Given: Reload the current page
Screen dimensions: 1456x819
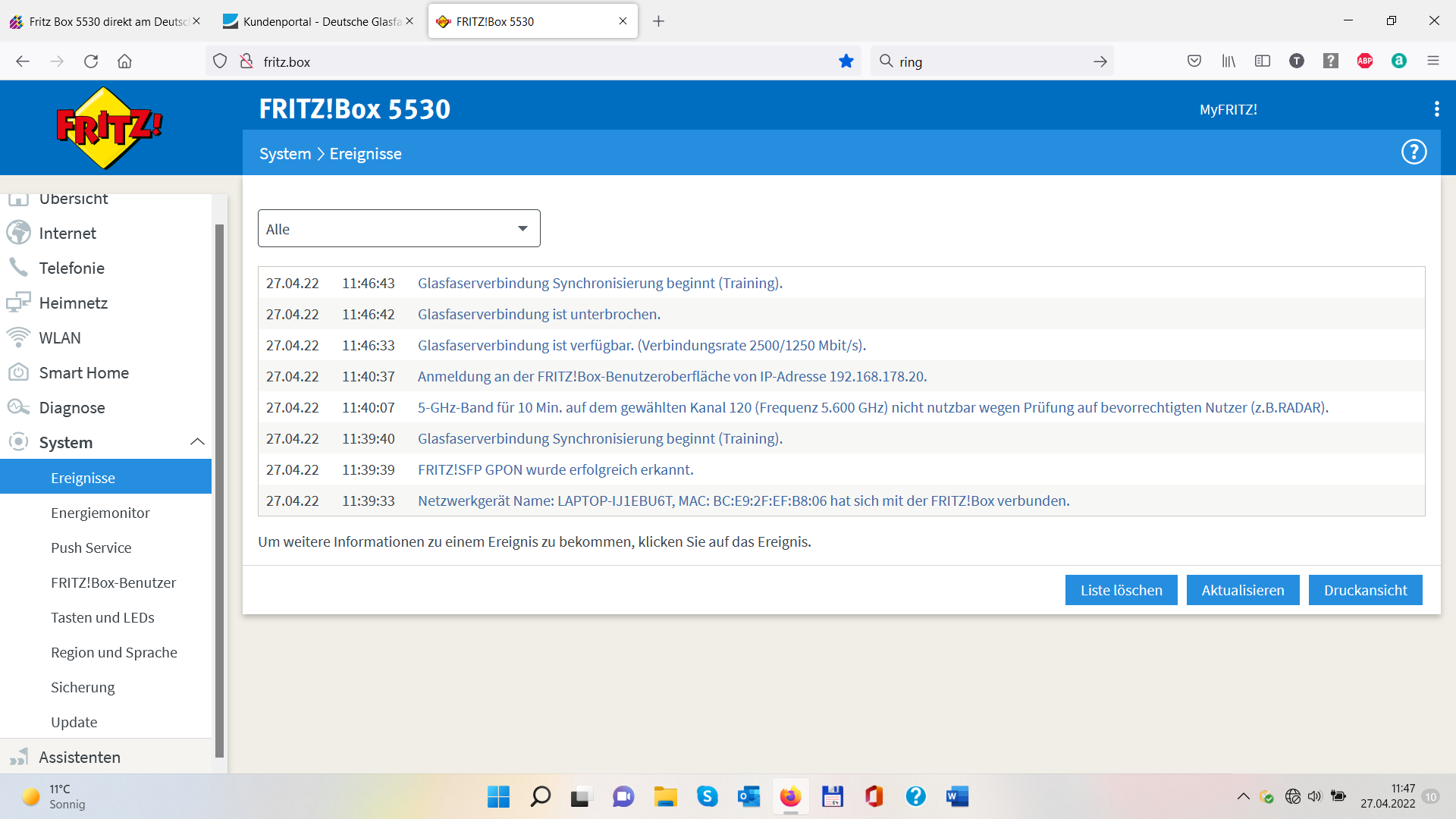Looking at the screenshot, I should point(91,61).
